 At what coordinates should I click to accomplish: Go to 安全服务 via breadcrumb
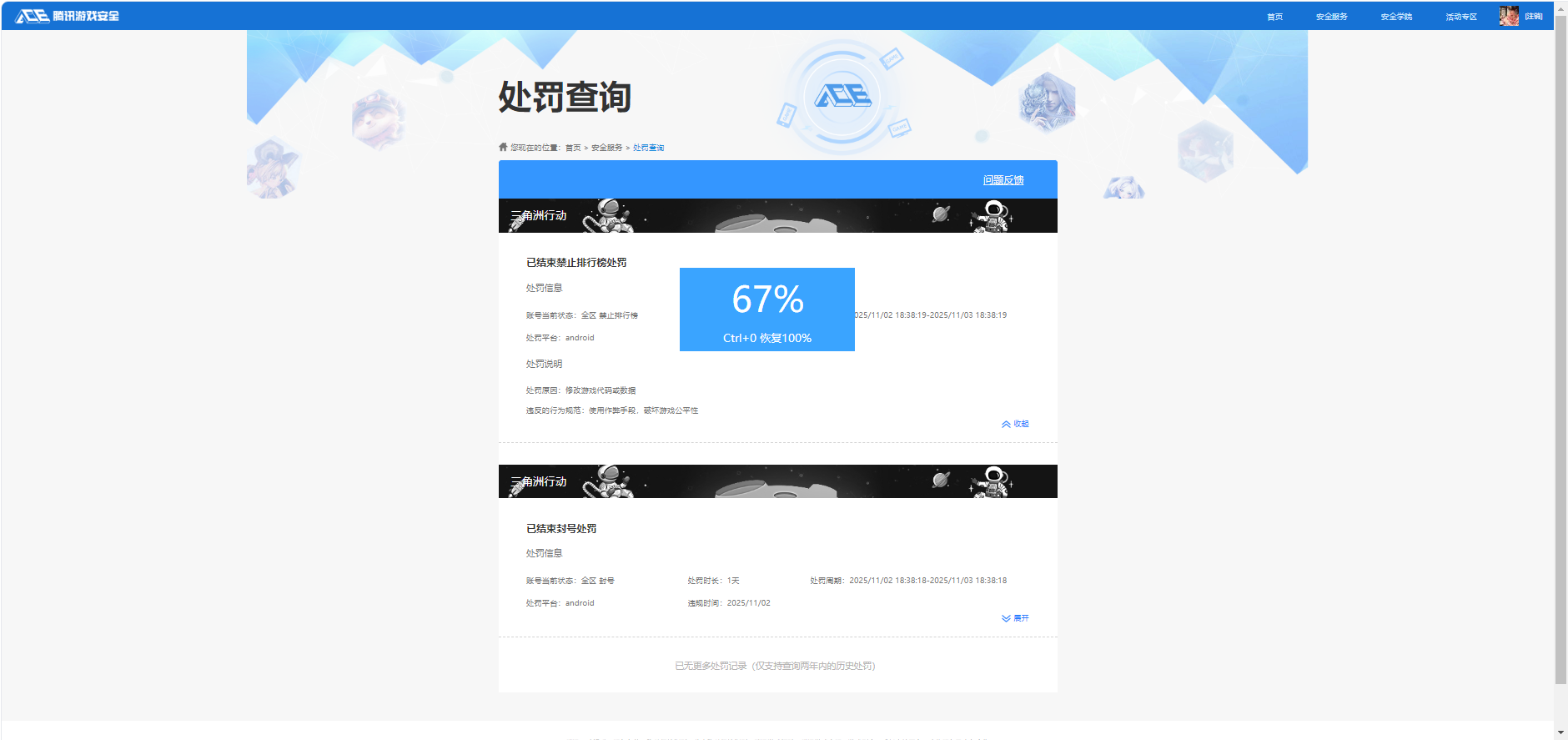pos(607,148)
